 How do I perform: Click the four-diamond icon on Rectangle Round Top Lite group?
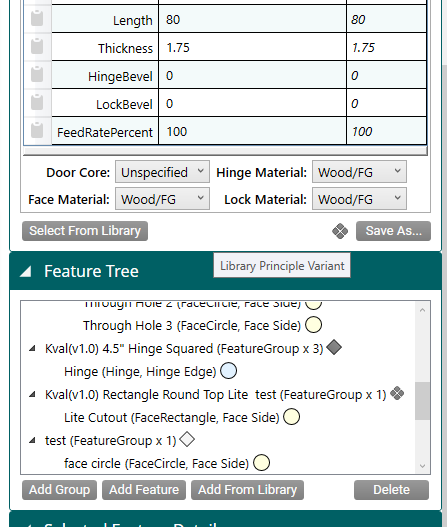[x=397, y=393]
